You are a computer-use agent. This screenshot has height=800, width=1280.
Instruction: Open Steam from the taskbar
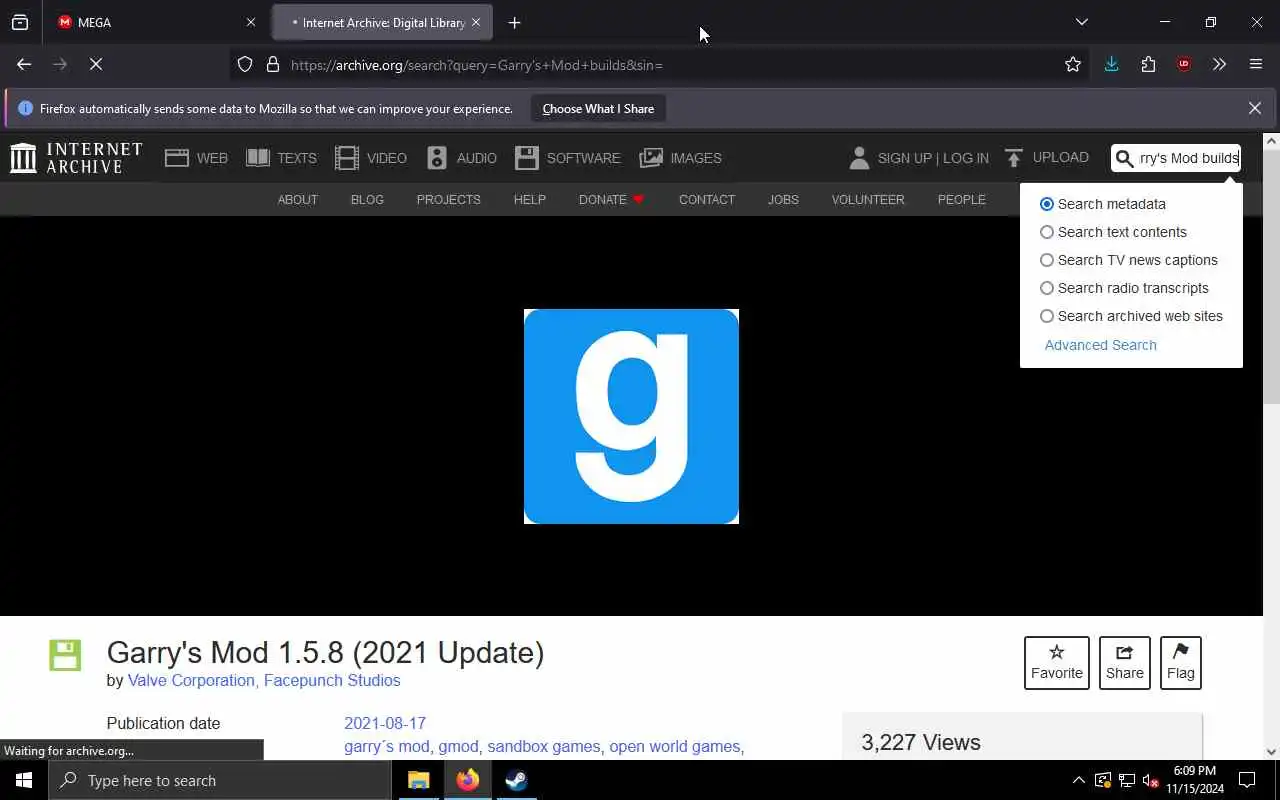click(x=516, y=780)
